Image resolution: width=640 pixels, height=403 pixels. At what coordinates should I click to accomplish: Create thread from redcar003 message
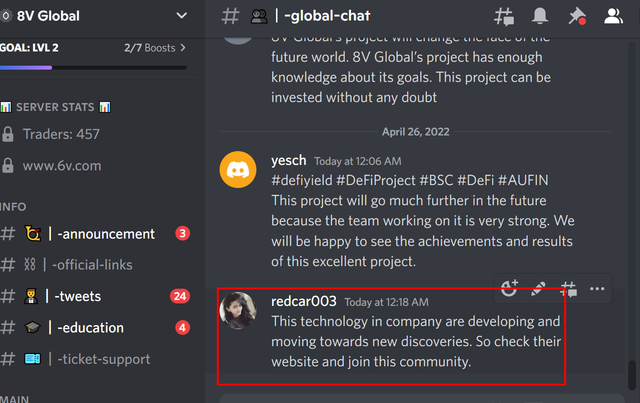tap(569, 289)
